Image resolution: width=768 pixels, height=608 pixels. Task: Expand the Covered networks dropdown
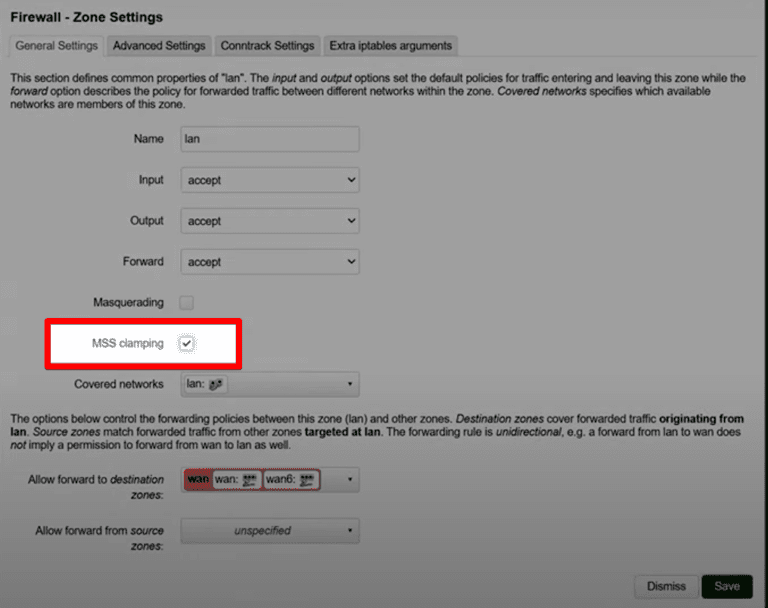tap(349, 384)
